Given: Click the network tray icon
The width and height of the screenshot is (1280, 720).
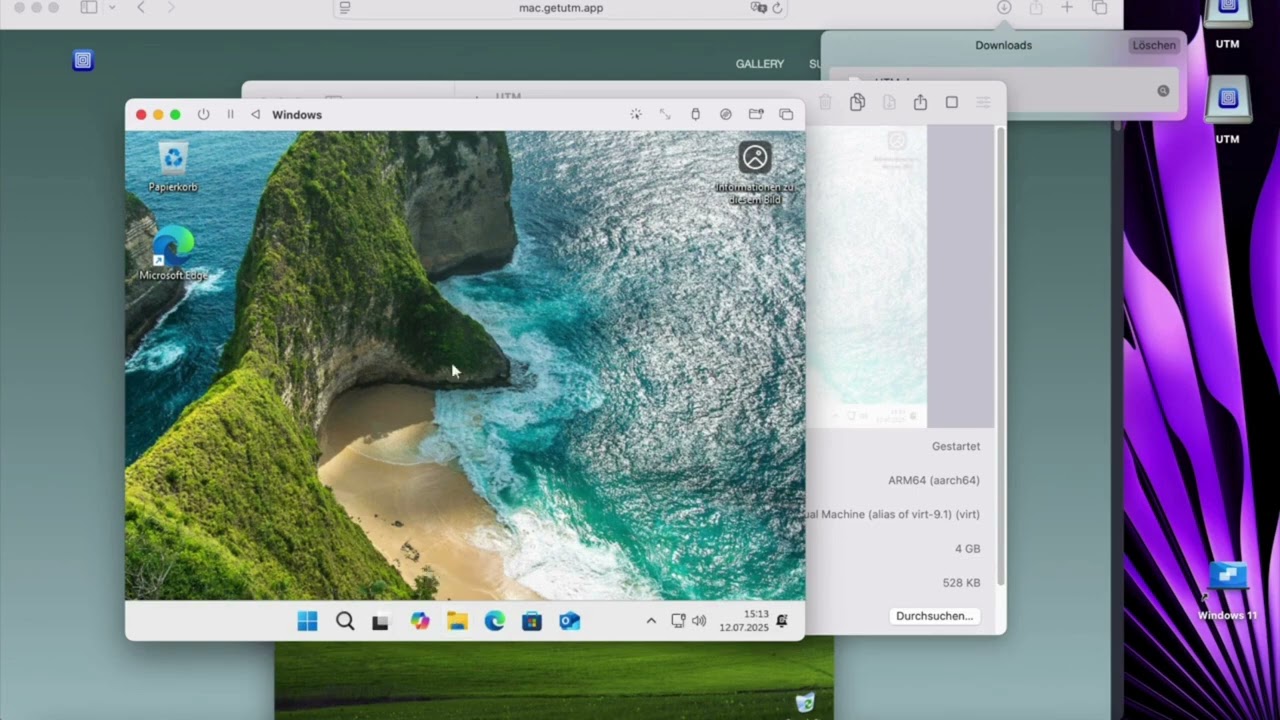Looking at the screenshot, I should point(678,621).
